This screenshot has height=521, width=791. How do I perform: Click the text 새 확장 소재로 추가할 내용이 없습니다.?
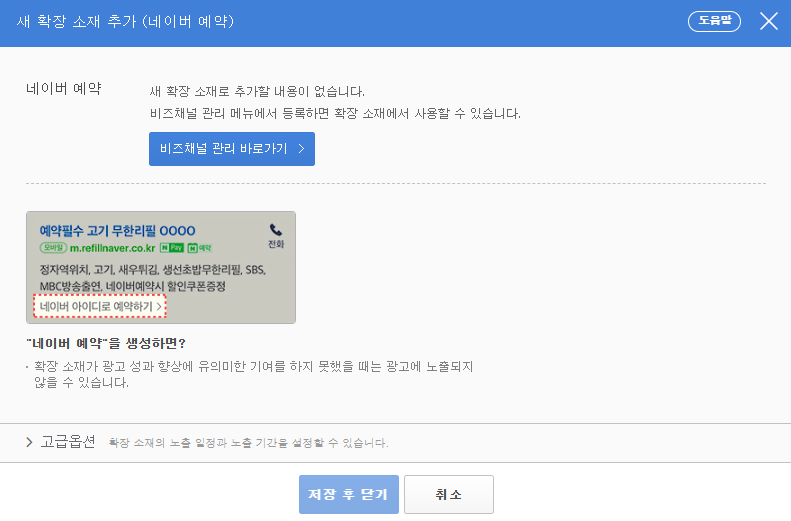pyautogui.click(x=257, y=91)
